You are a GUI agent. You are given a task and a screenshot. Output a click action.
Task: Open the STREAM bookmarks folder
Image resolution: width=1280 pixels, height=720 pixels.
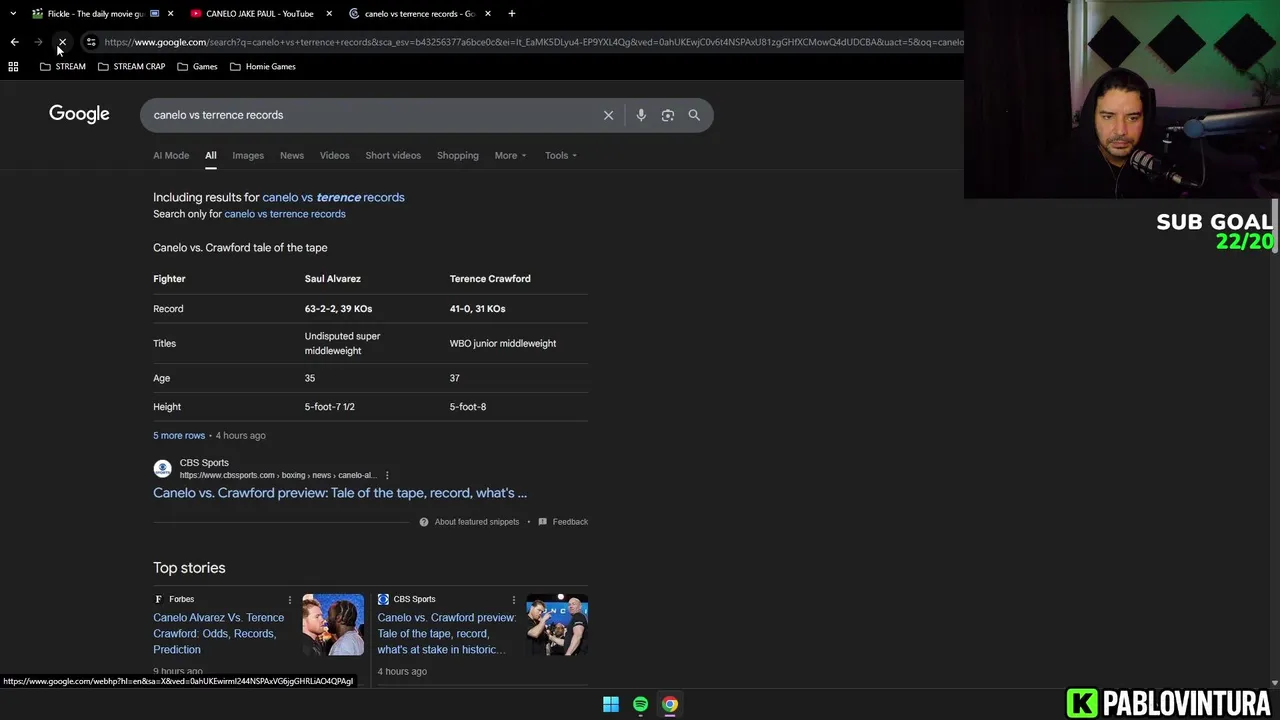pos(63,67)
